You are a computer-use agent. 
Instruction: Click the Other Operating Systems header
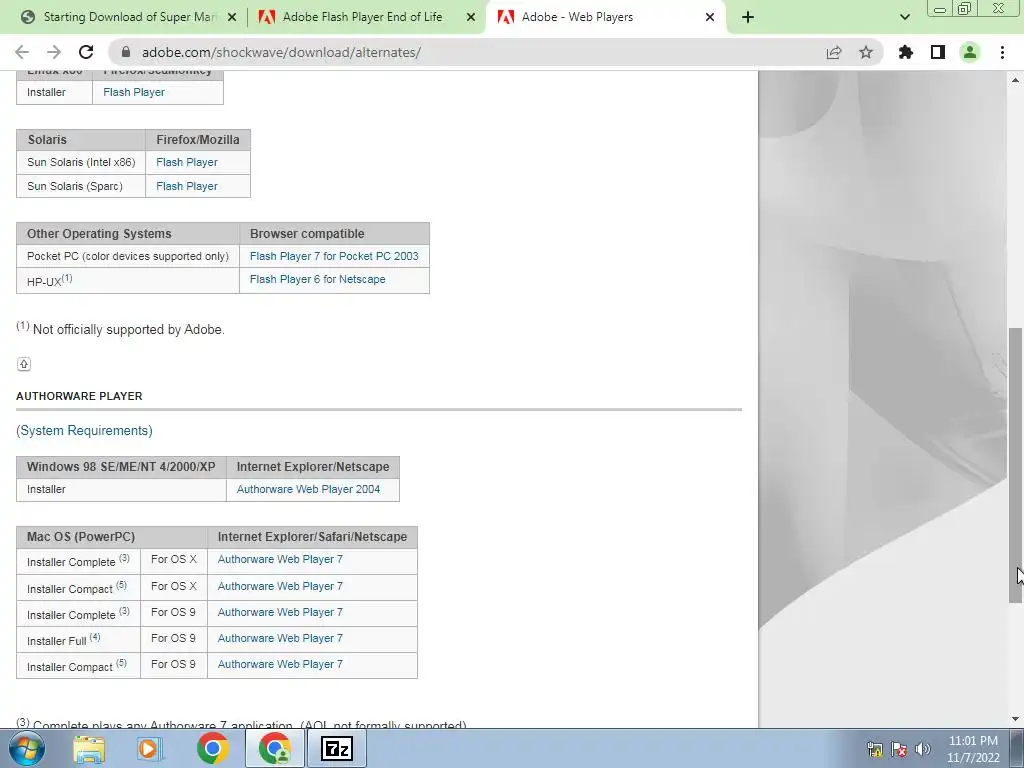point(128,234)
